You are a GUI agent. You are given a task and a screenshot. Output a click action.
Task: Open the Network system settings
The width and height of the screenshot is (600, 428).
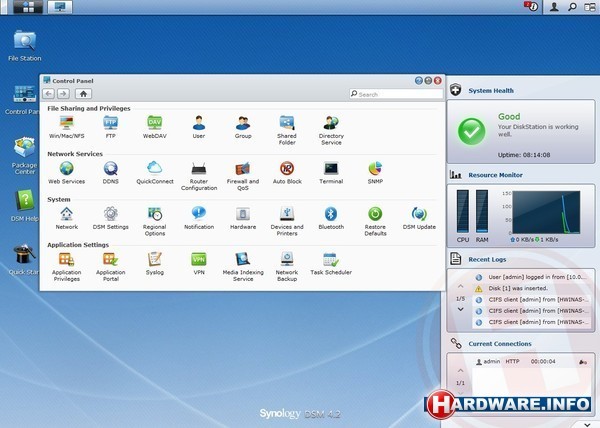pos(67,218)
